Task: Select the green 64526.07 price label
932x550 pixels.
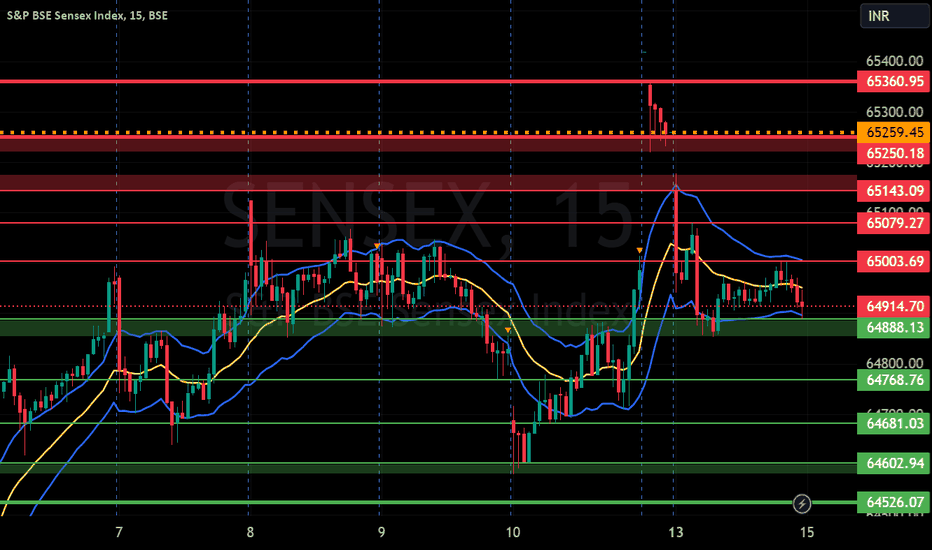Action: [x=893, y=502]
